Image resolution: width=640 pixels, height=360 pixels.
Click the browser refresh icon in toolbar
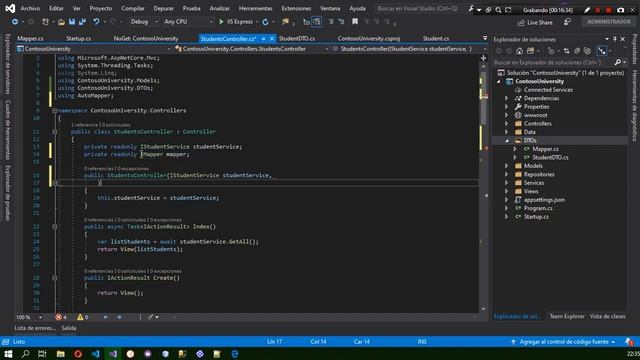point(265,22)
